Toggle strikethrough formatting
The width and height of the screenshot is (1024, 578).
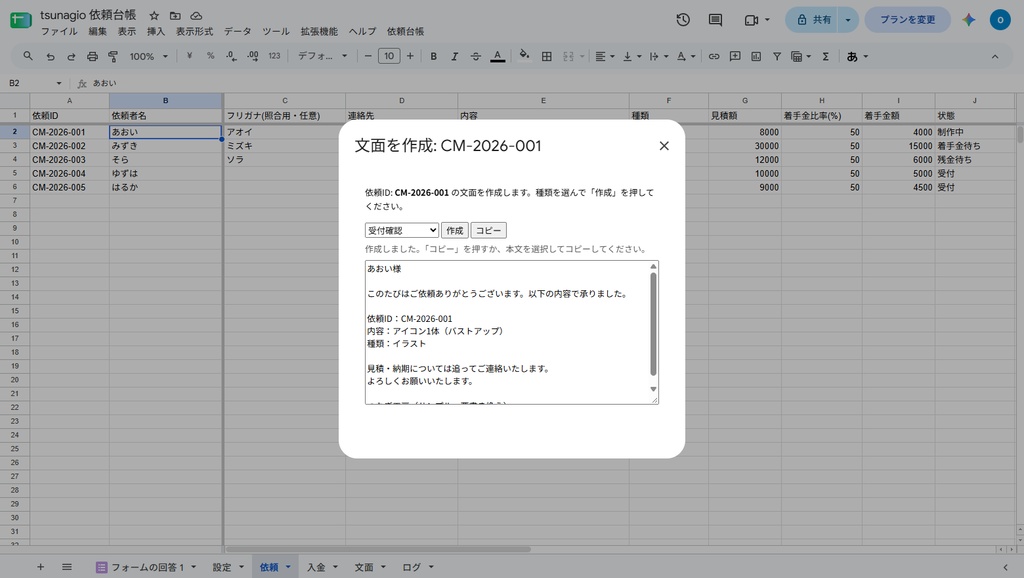[x=475, y=57]
